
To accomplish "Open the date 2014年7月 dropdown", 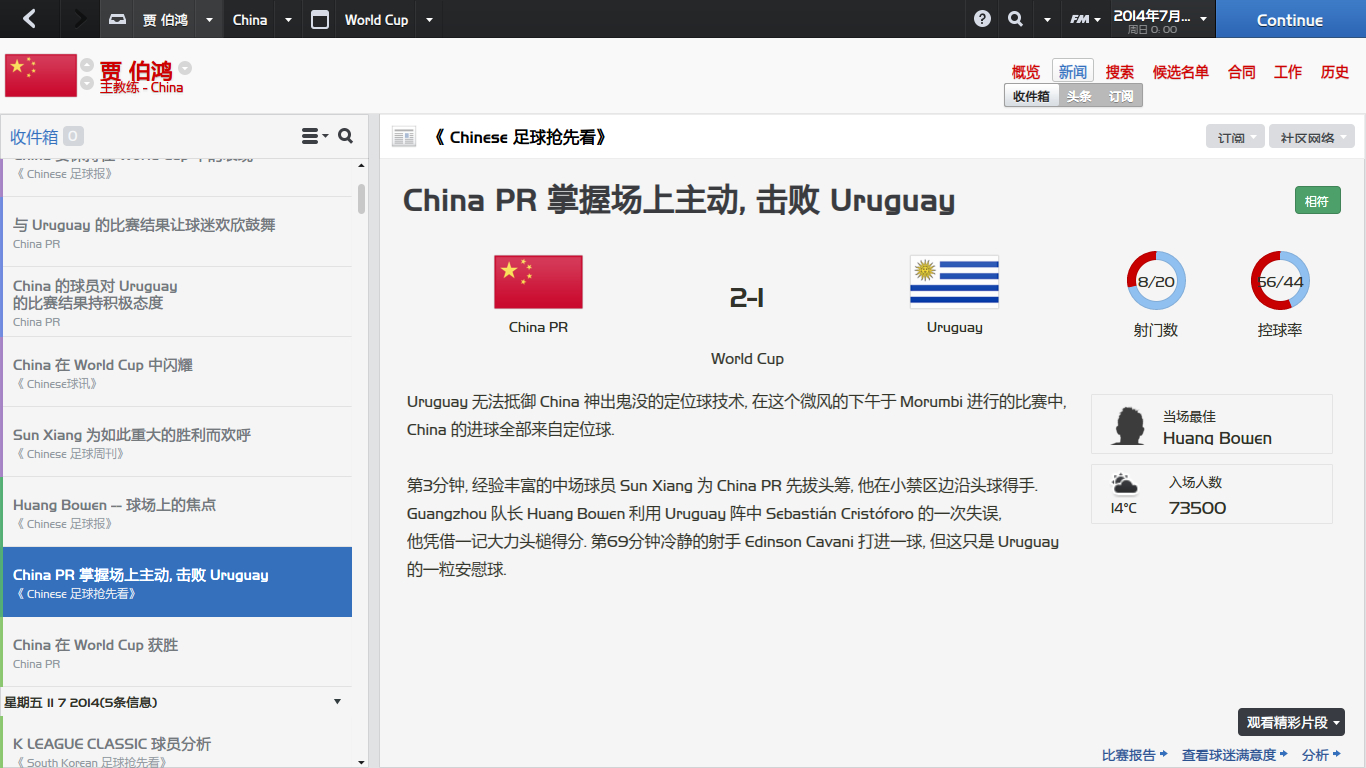I will click(1160, 19).
